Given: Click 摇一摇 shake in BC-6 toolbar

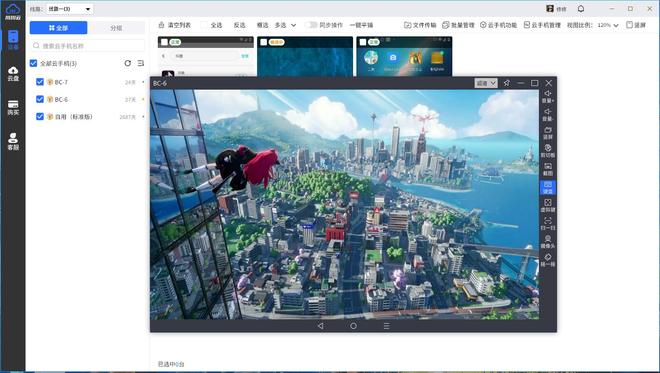Looking at the screenshot, I should pyautogui.click(x=548, y=260).
